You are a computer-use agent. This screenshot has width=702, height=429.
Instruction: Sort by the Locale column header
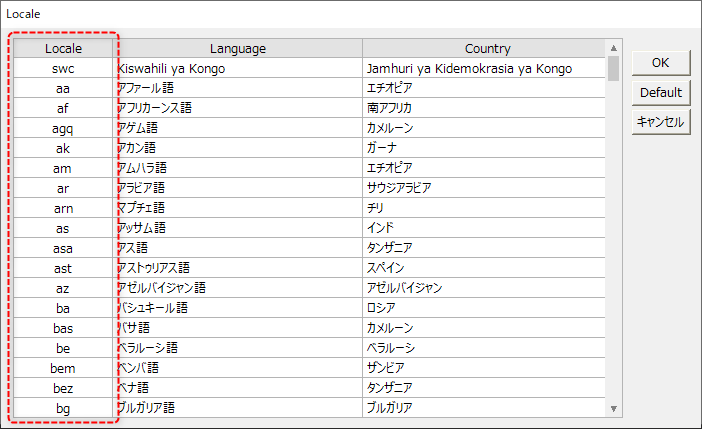[64, 48]
